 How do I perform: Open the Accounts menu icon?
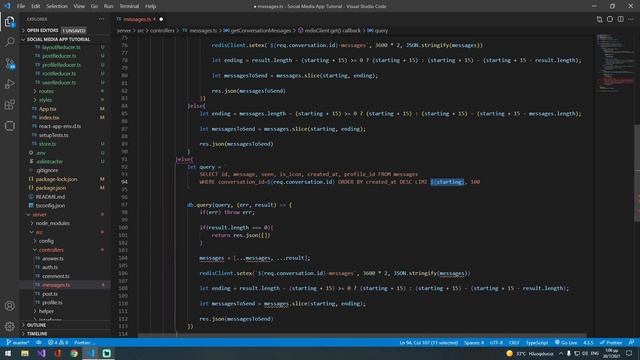[x=9, y=306]
